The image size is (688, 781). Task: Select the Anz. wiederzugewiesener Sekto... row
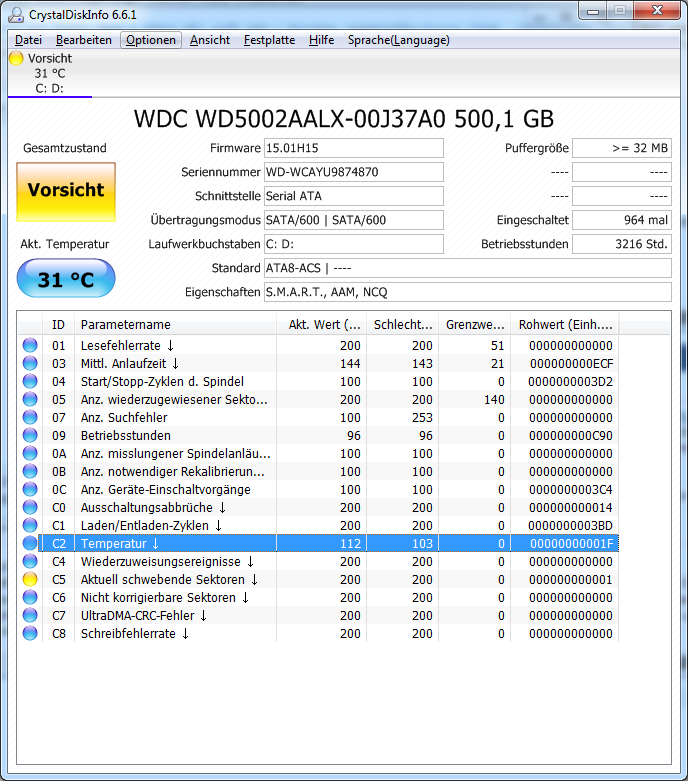tap(318, 399)
